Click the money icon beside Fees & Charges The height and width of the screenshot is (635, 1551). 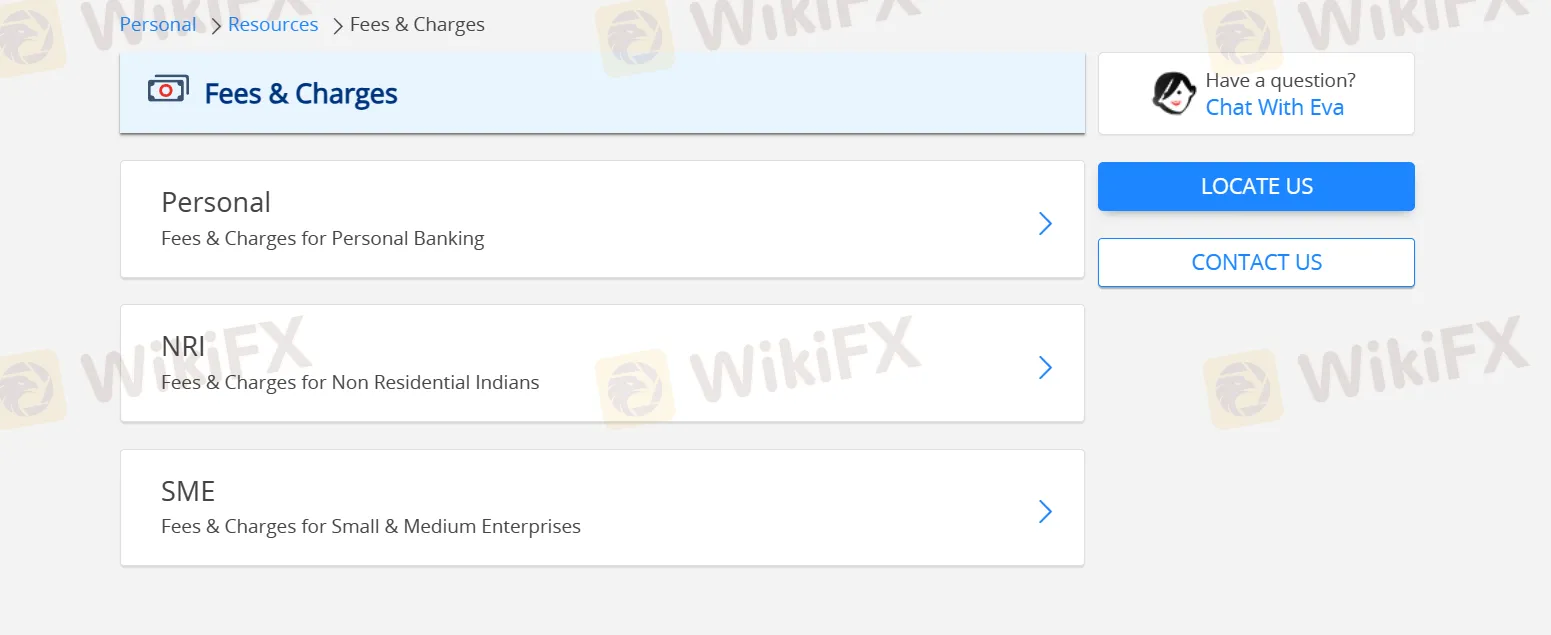pyautogui.click(x=168, y=91)
